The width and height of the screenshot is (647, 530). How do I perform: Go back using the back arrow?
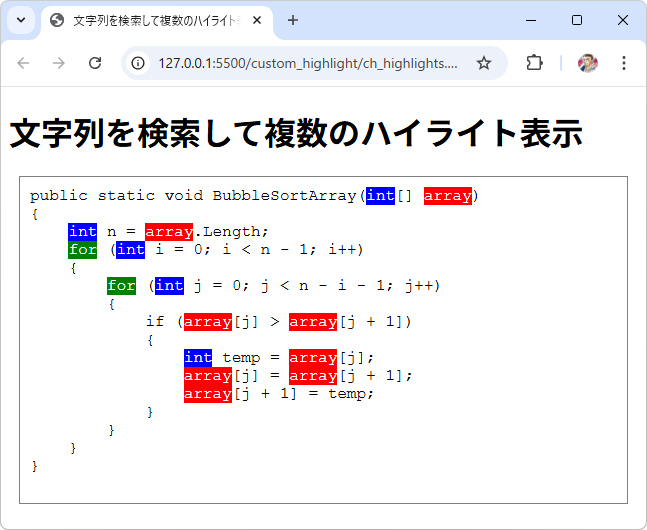(x=24, y=63)
